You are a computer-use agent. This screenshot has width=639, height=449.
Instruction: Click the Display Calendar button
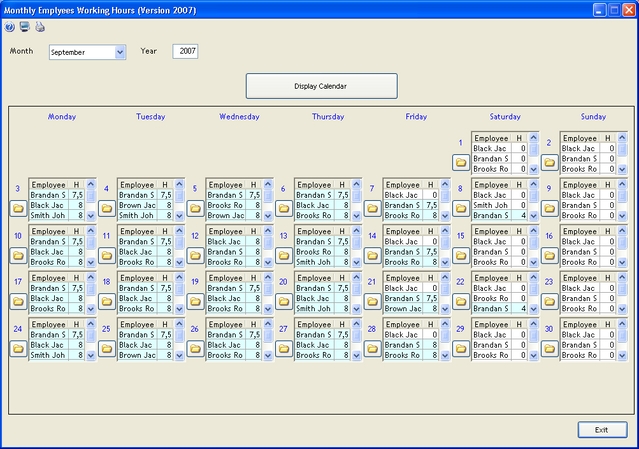[x=322, y=86]
